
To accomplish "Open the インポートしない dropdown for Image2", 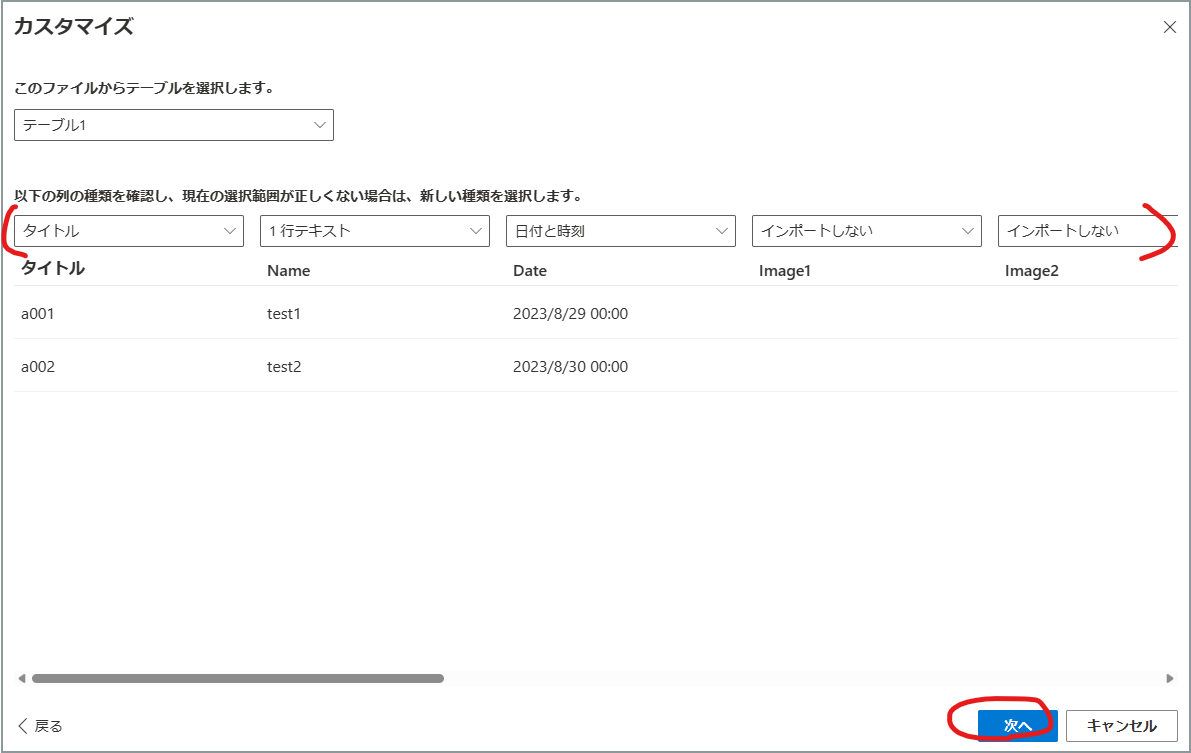I will coord(1085,231).
